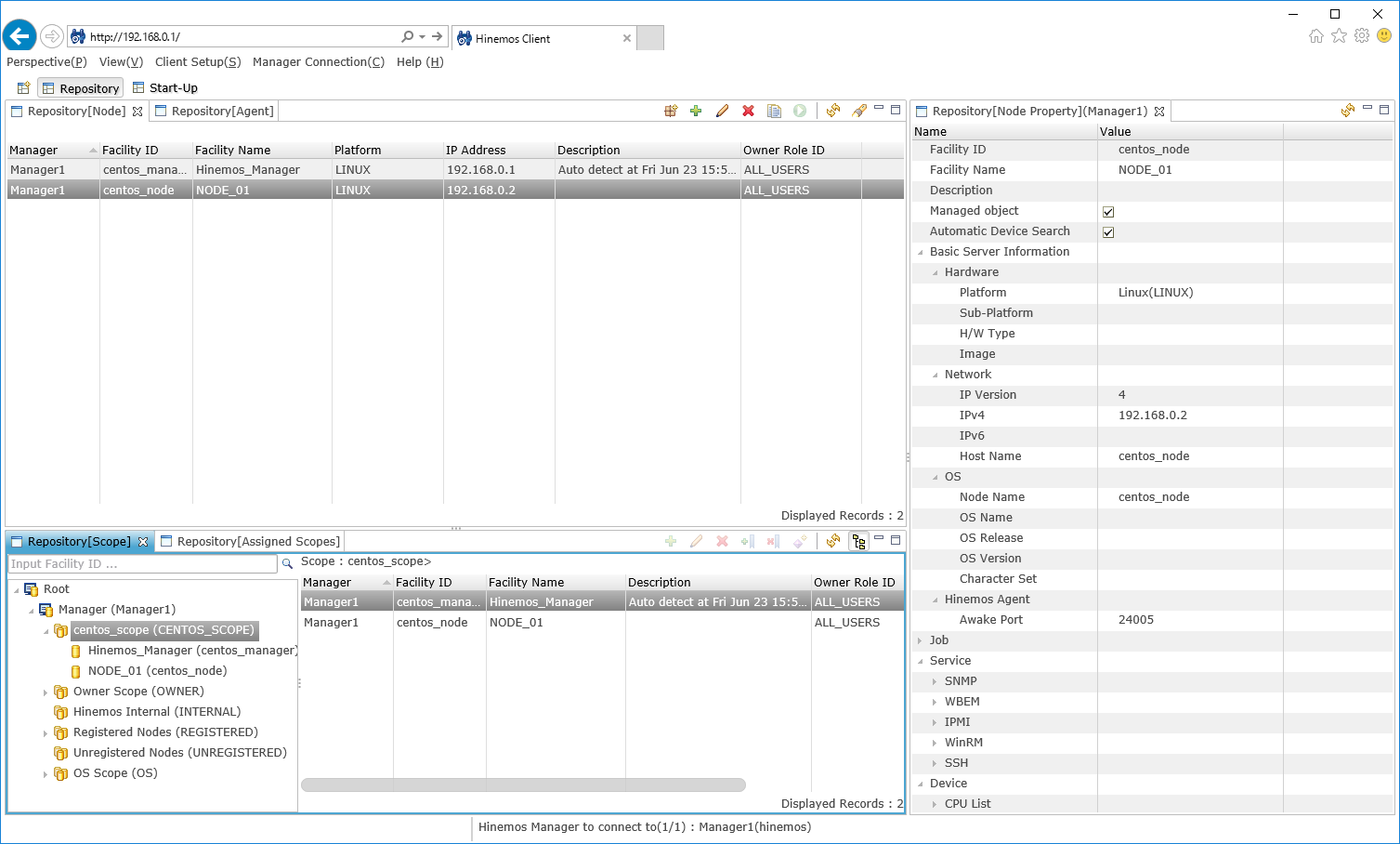Click the smiley feedback icon

click(1384, 35)
